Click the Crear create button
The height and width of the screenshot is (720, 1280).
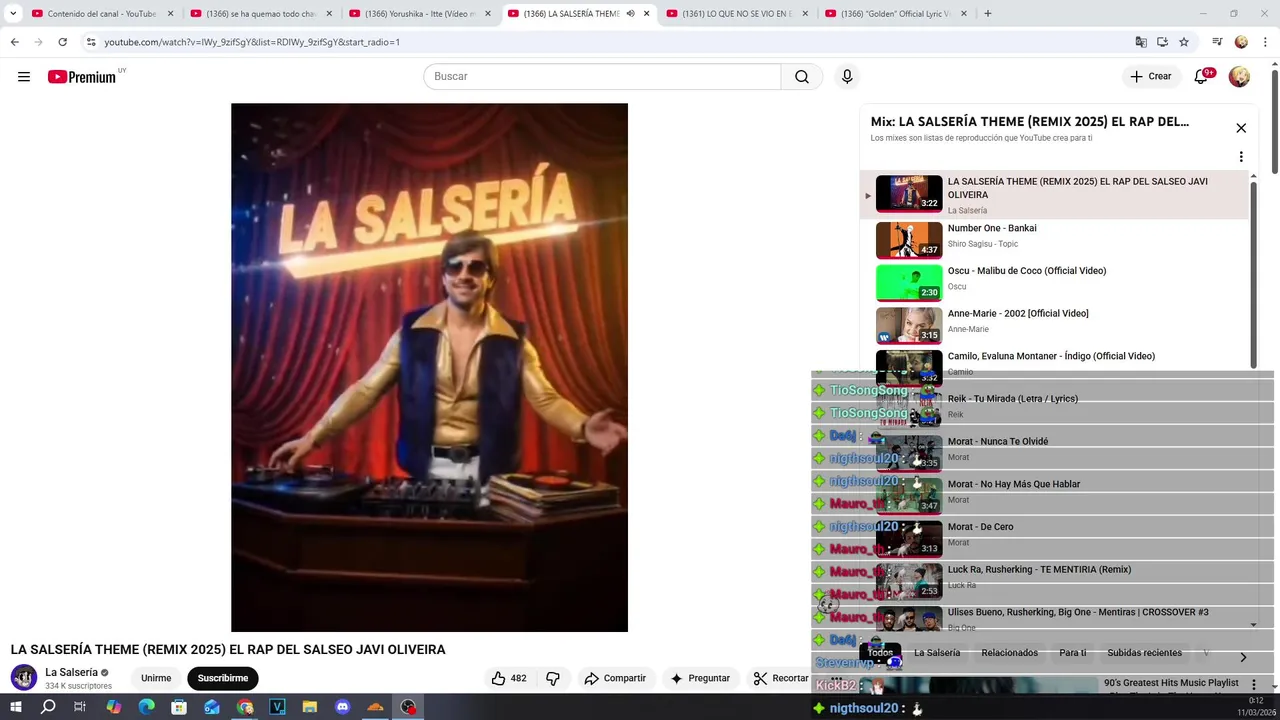coord(1150,76)
